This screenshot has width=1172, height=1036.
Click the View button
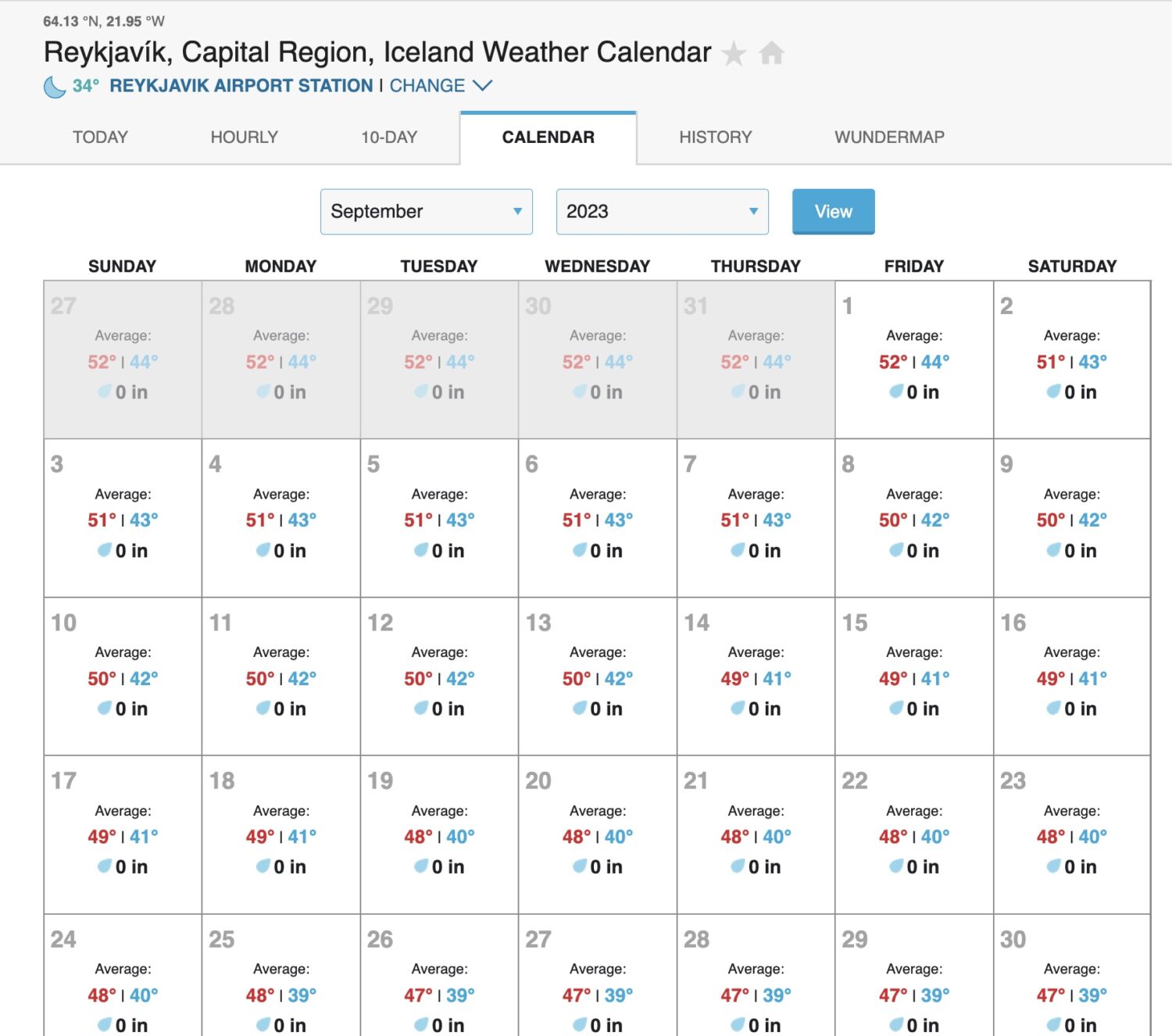[833, 211]
